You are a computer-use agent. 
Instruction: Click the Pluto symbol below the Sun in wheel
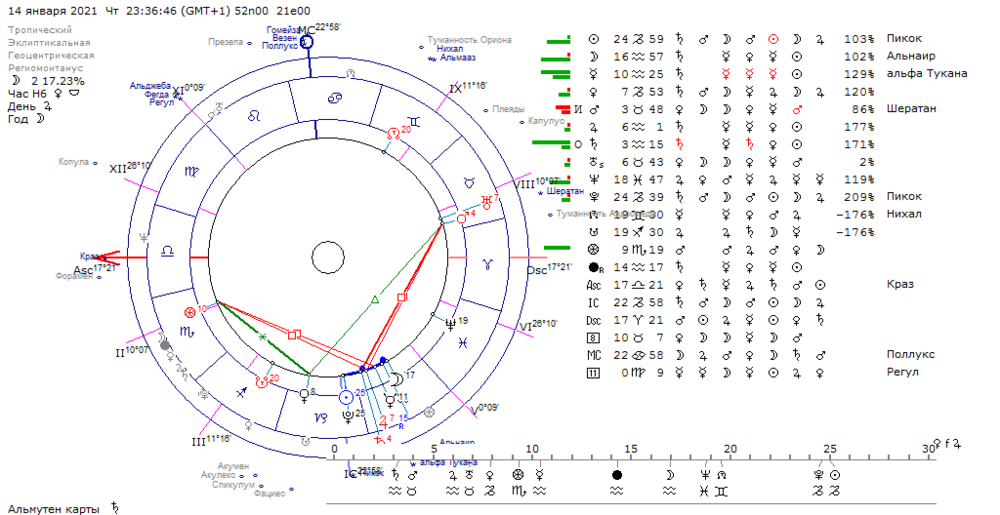pyautogui.click(x=348, y=417)
